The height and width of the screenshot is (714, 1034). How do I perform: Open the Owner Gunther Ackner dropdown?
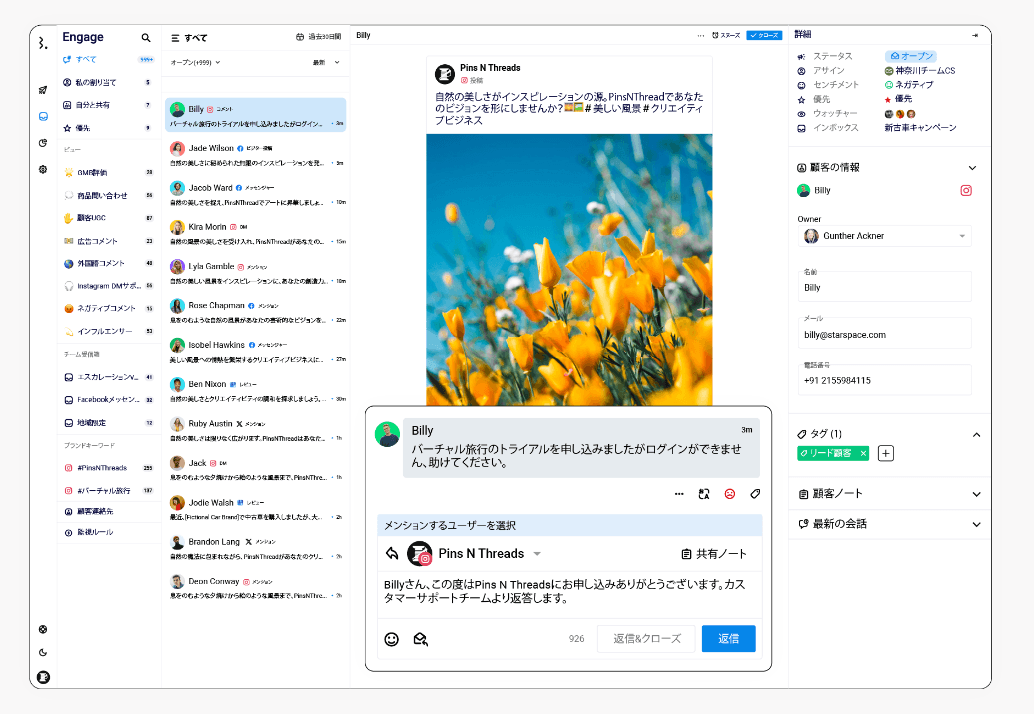tap(884, 236)
